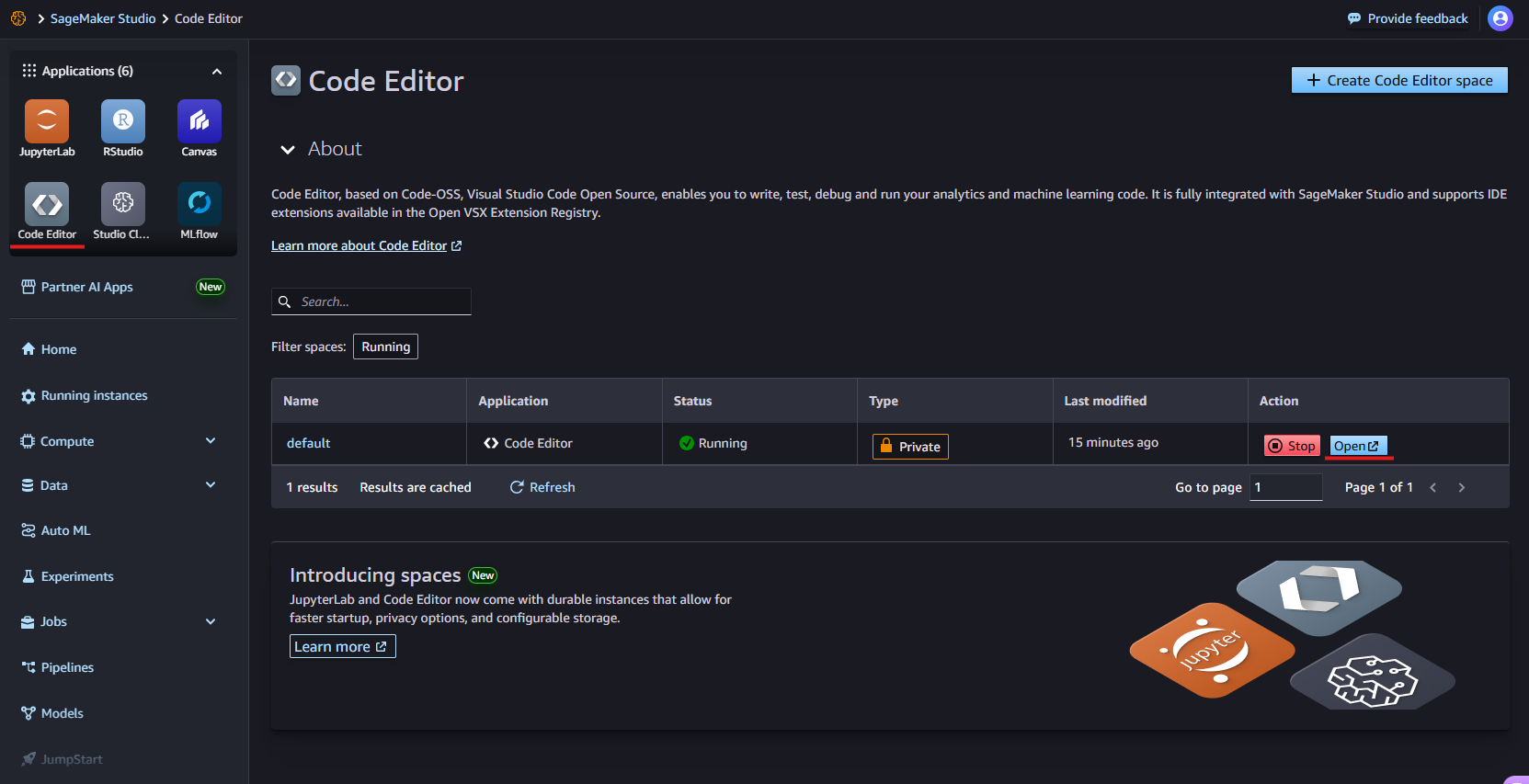Click the Private type badge
The height and width of the screenshot is (784, 1529).
(910, 446)
